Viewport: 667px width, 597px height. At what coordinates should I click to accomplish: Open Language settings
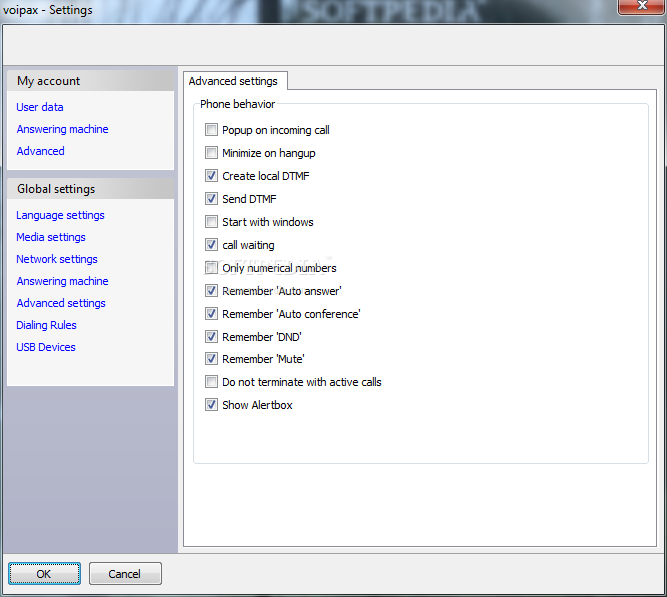click(60, 215)
